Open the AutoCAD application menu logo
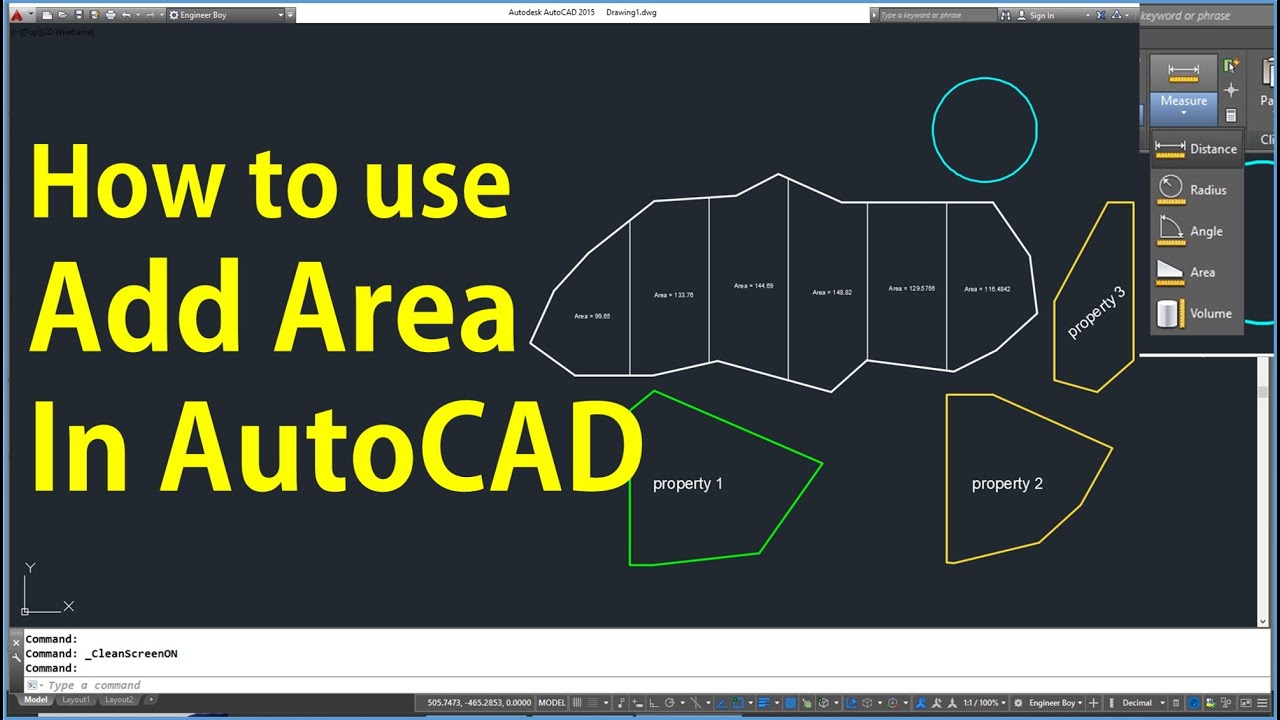The image size is (1280, 720). coord(16,15)
